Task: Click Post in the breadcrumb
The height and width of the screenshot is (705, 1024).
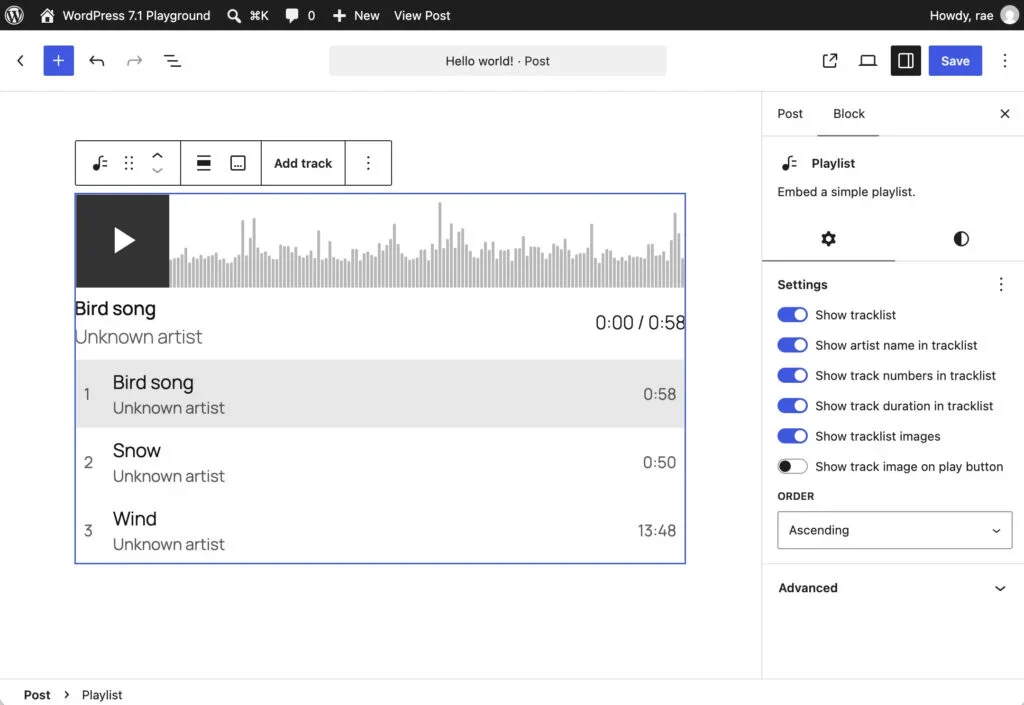Action: [37, 695]
